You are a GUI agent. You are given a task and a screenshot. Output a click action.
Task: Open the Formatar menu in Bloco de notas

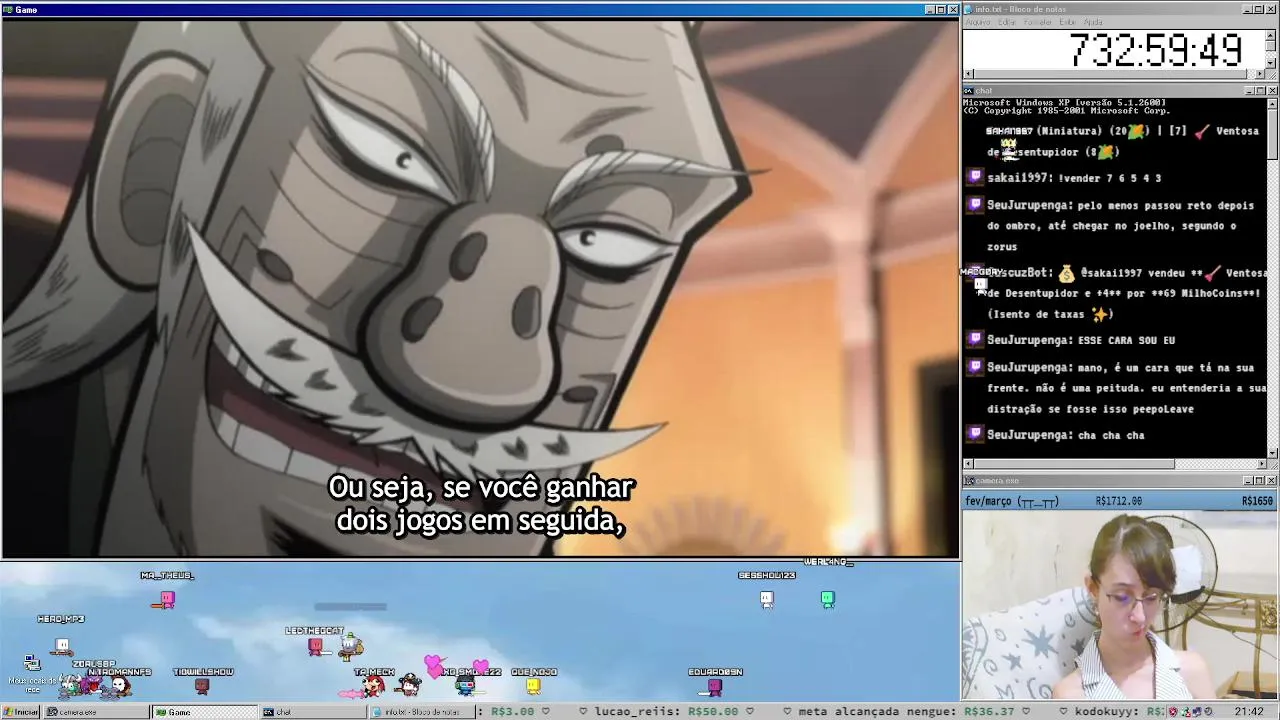click(1038, 22)
